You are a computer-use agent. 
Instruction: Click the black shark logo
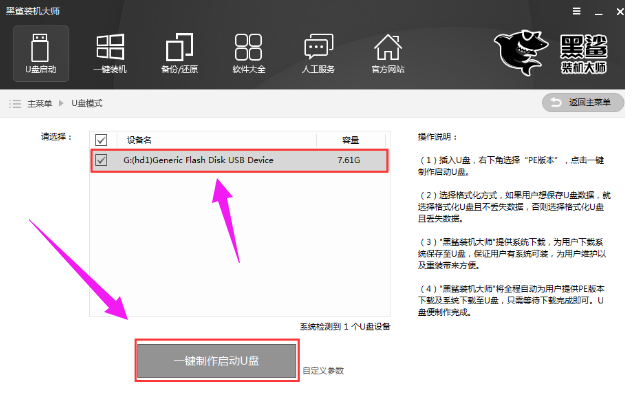pos(521,52)
